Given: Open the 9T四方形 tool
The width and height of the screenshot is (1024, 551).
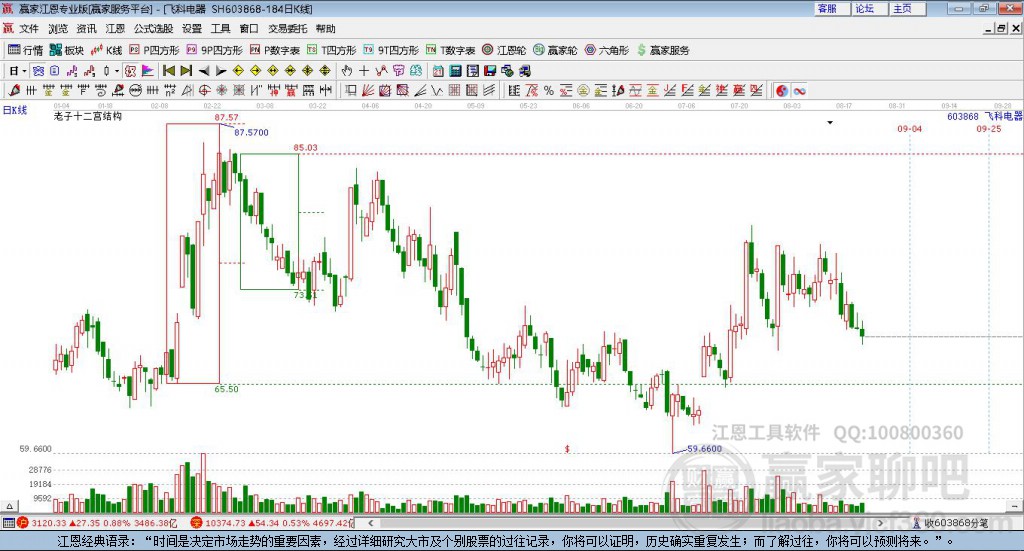Looking at the screenshot, I should (391, 50).
